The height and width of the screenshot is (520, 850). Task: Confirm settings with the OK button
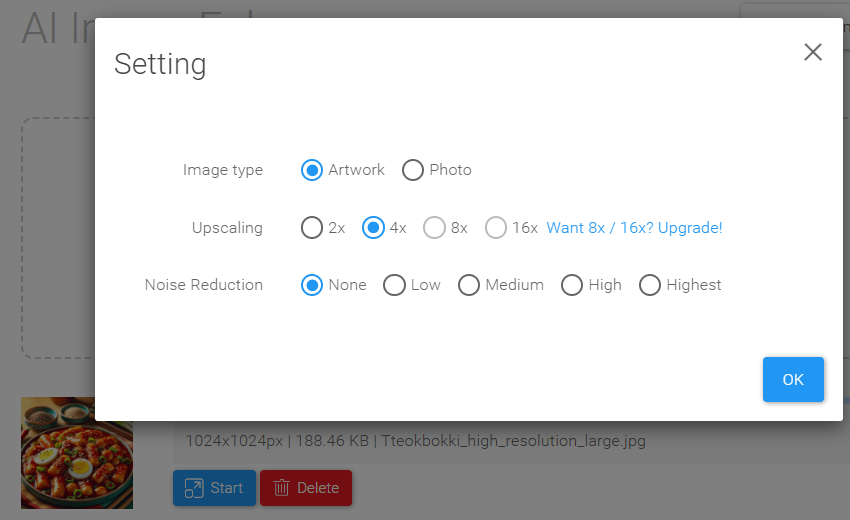[793, 380]
